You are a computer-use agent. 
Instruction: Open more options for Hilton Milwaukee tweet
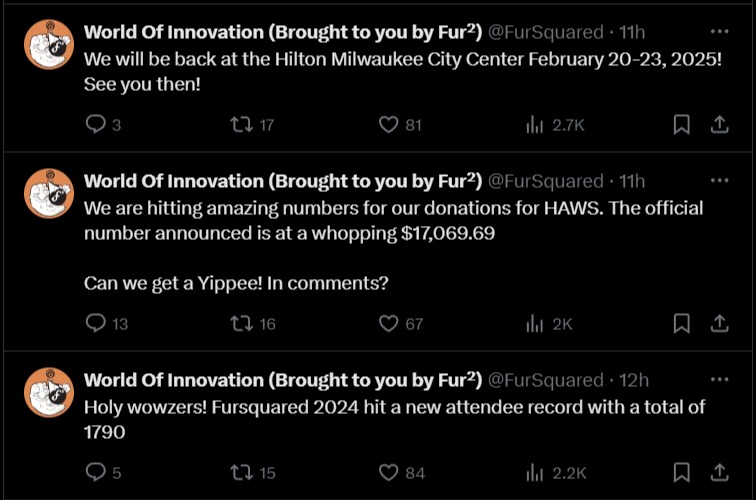(719, 32)
